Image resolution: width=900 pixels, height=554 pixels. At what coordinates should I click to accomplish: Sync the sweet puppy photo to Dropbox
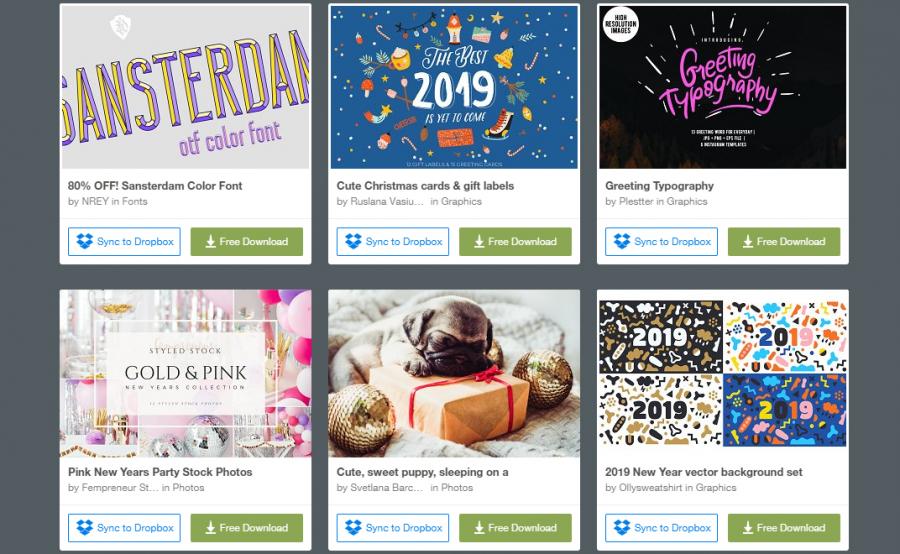tap(393, 528)
